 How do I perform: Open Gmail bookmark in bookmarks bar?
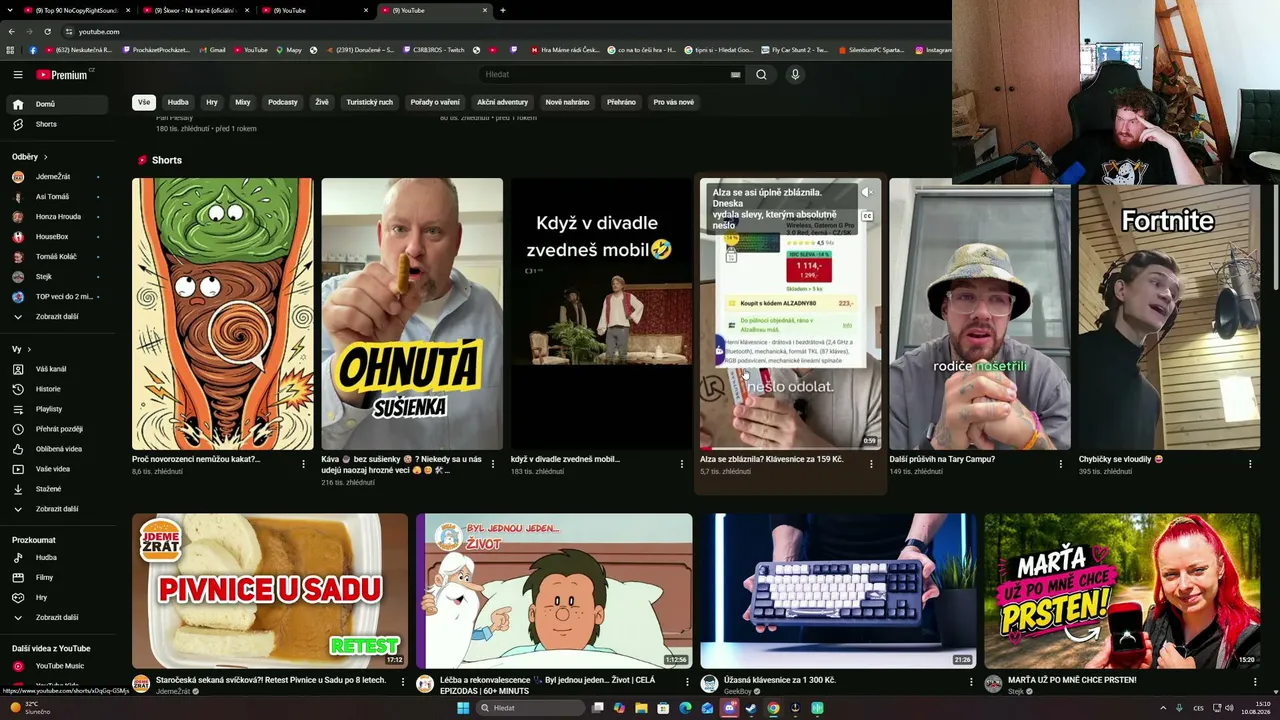(x=212, y=50)
